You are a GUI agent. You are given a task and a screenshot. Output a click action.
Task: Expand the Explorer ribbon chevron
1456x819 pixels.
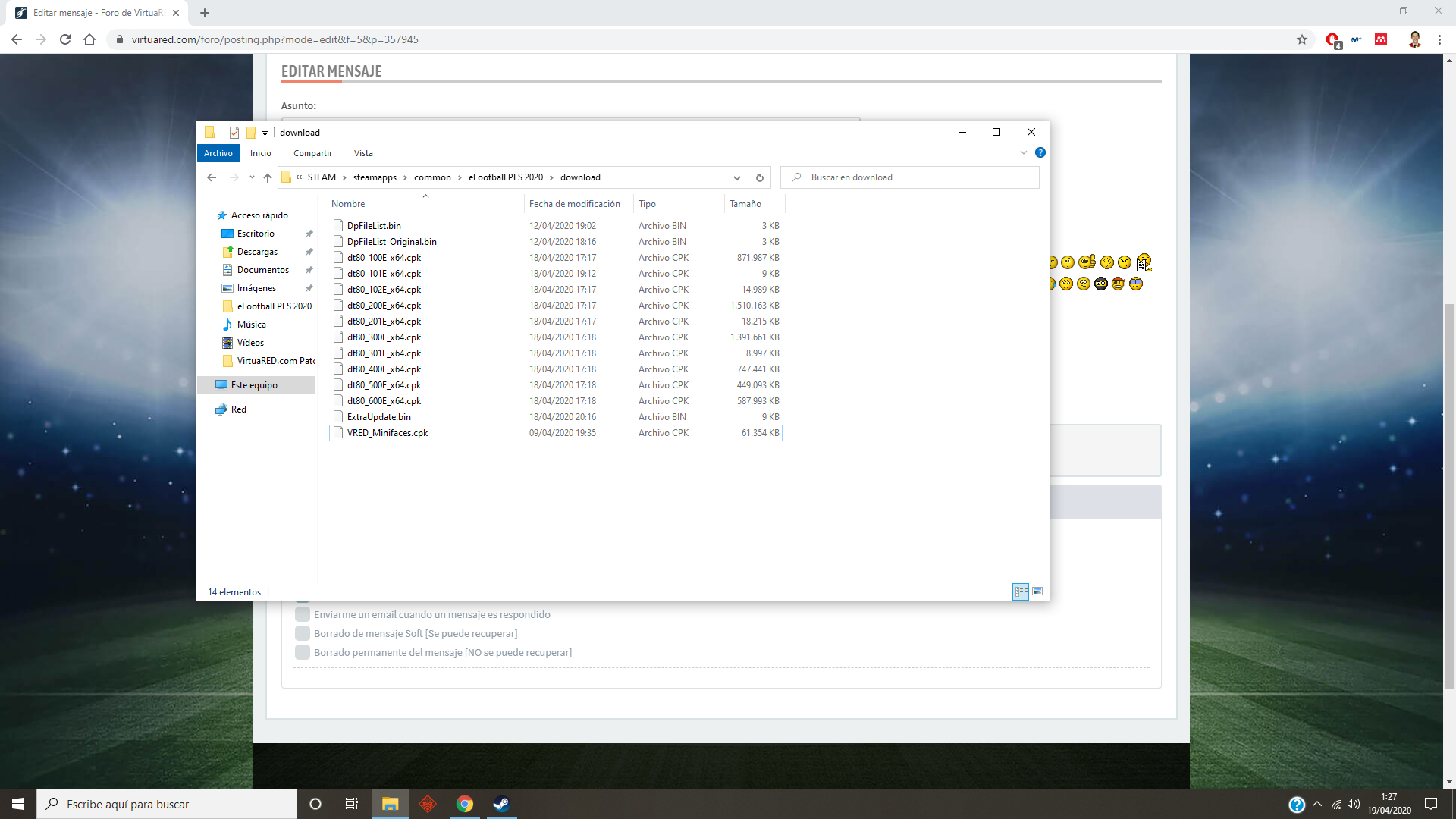coord(1023,152)
